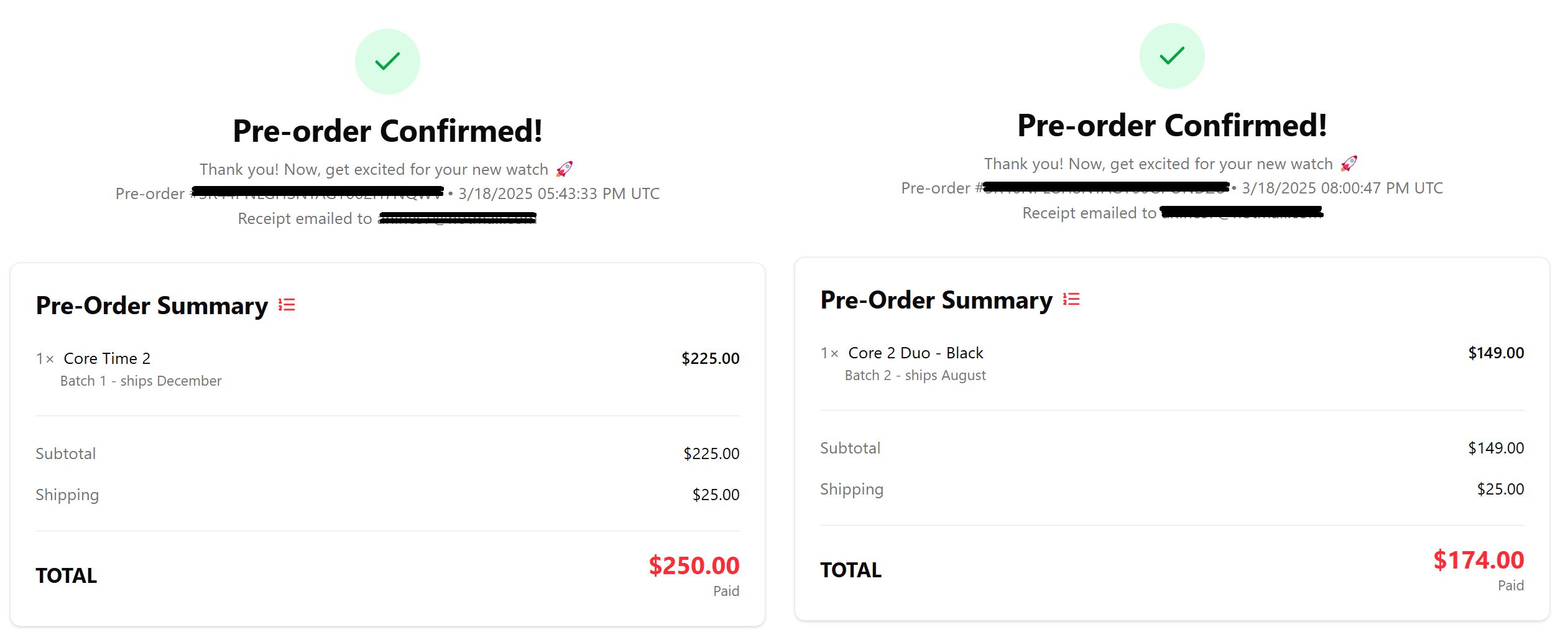Select the Batch 1 - ships December text
The width and height of the screenshot is (1568, 637).
[141, 381]
